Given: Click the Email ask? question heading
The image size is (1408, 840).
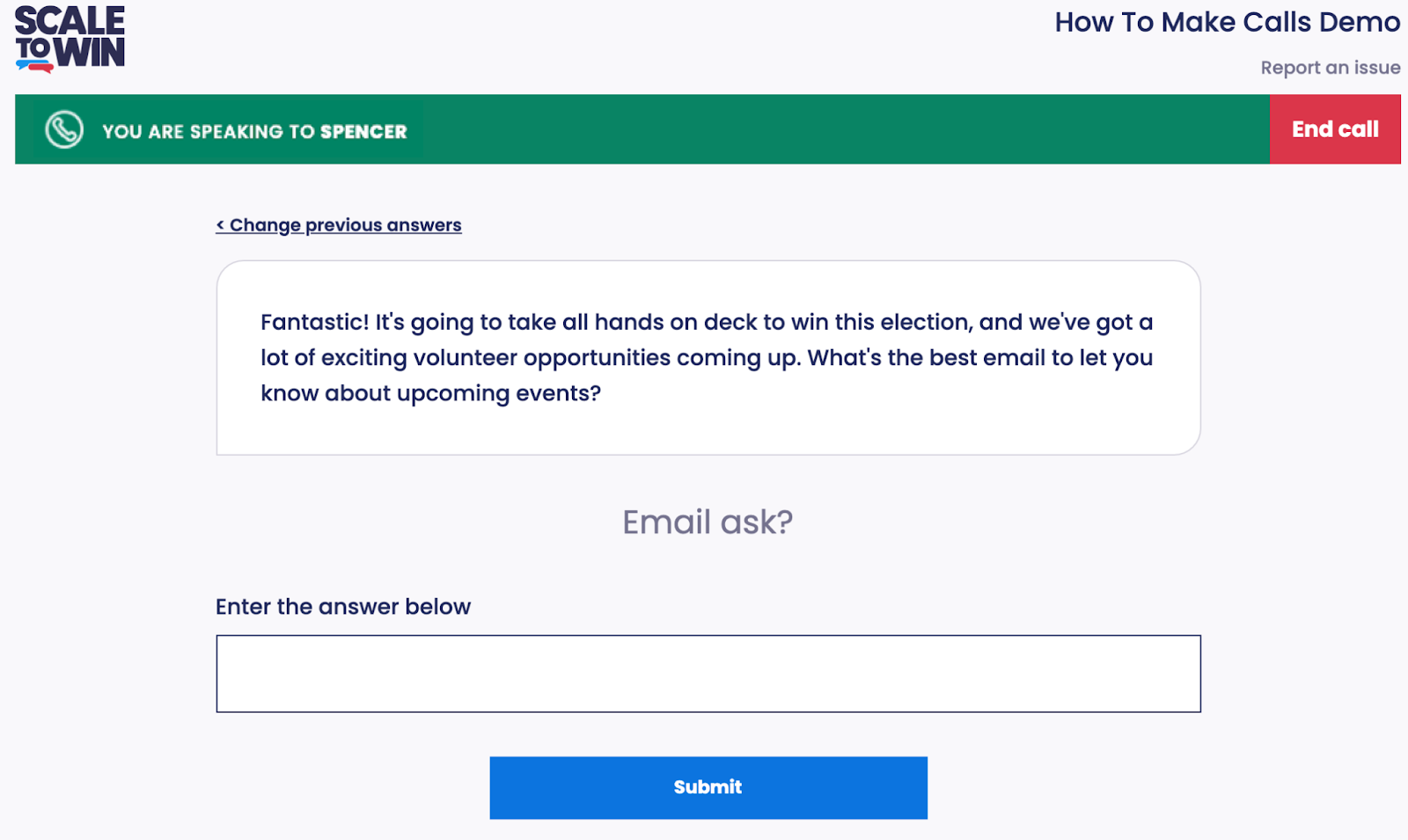Looking at the screenshot, I should pos(708,522).
